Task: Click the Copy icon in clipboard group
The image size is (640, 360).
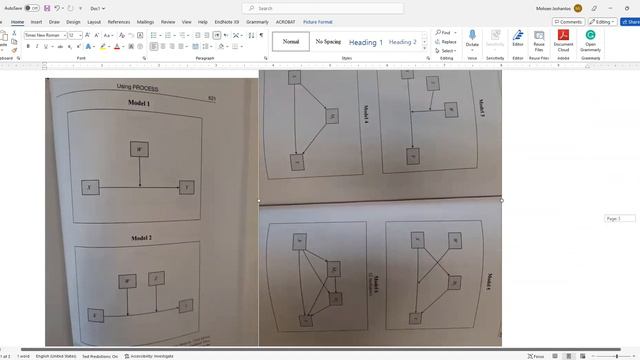Action: pos(14,42)
